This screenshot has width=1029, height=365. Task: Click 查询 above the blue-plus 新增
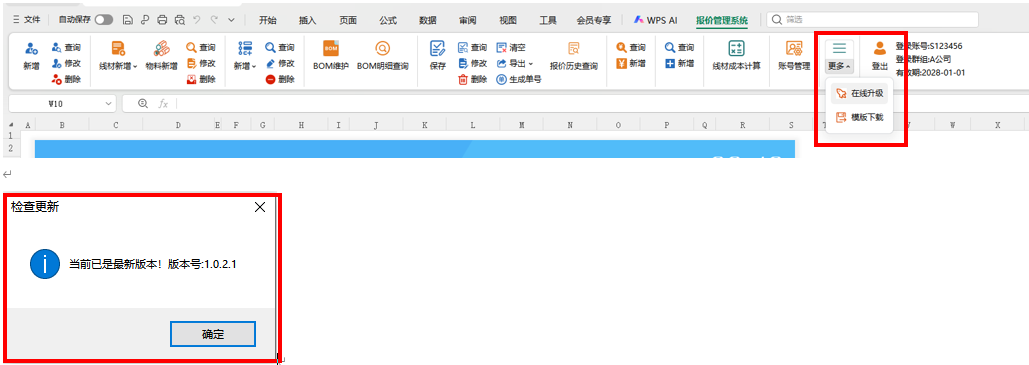679,47
